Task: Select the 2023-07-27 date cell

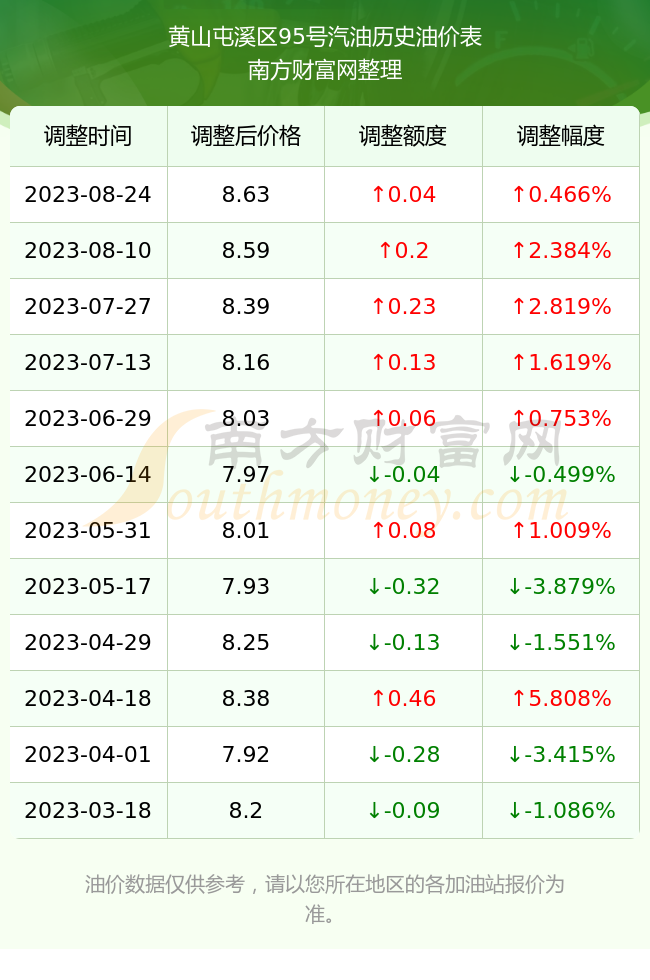Action: (x=88, y=306)
